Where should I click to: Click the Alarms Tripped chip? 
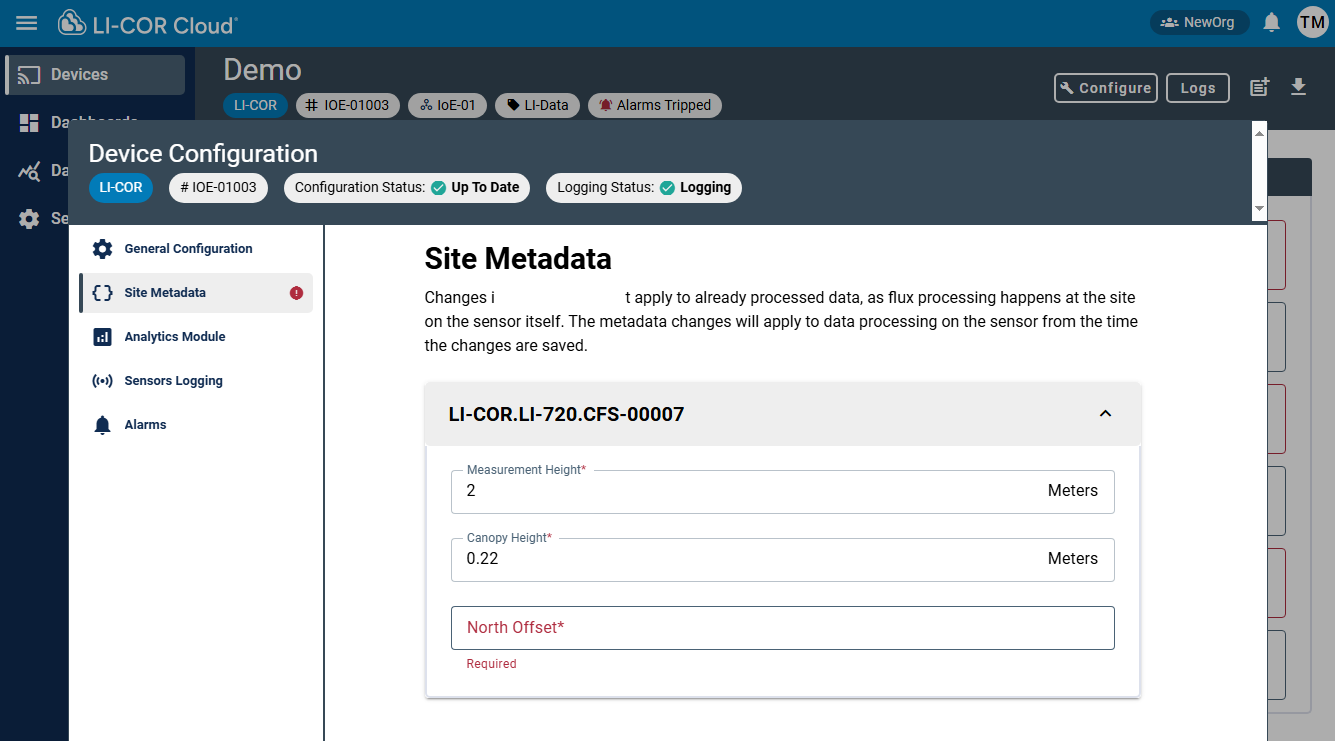pos(654,105)
